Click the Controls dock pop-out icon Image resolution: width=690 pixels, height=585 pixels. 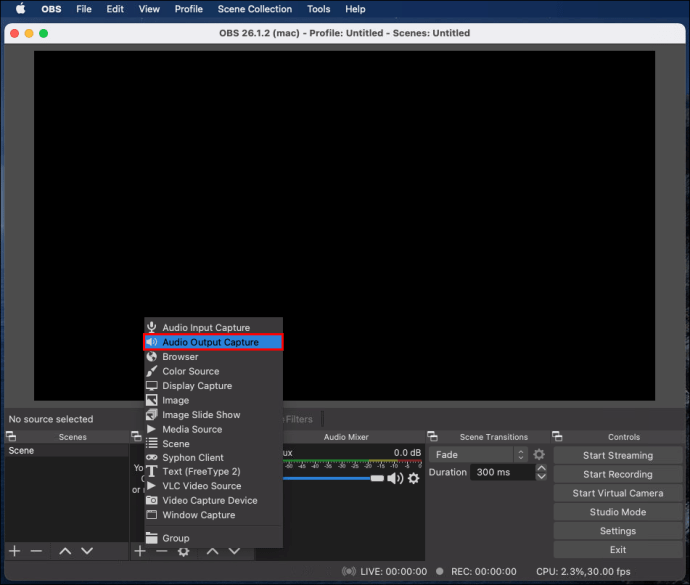[558, 437]
